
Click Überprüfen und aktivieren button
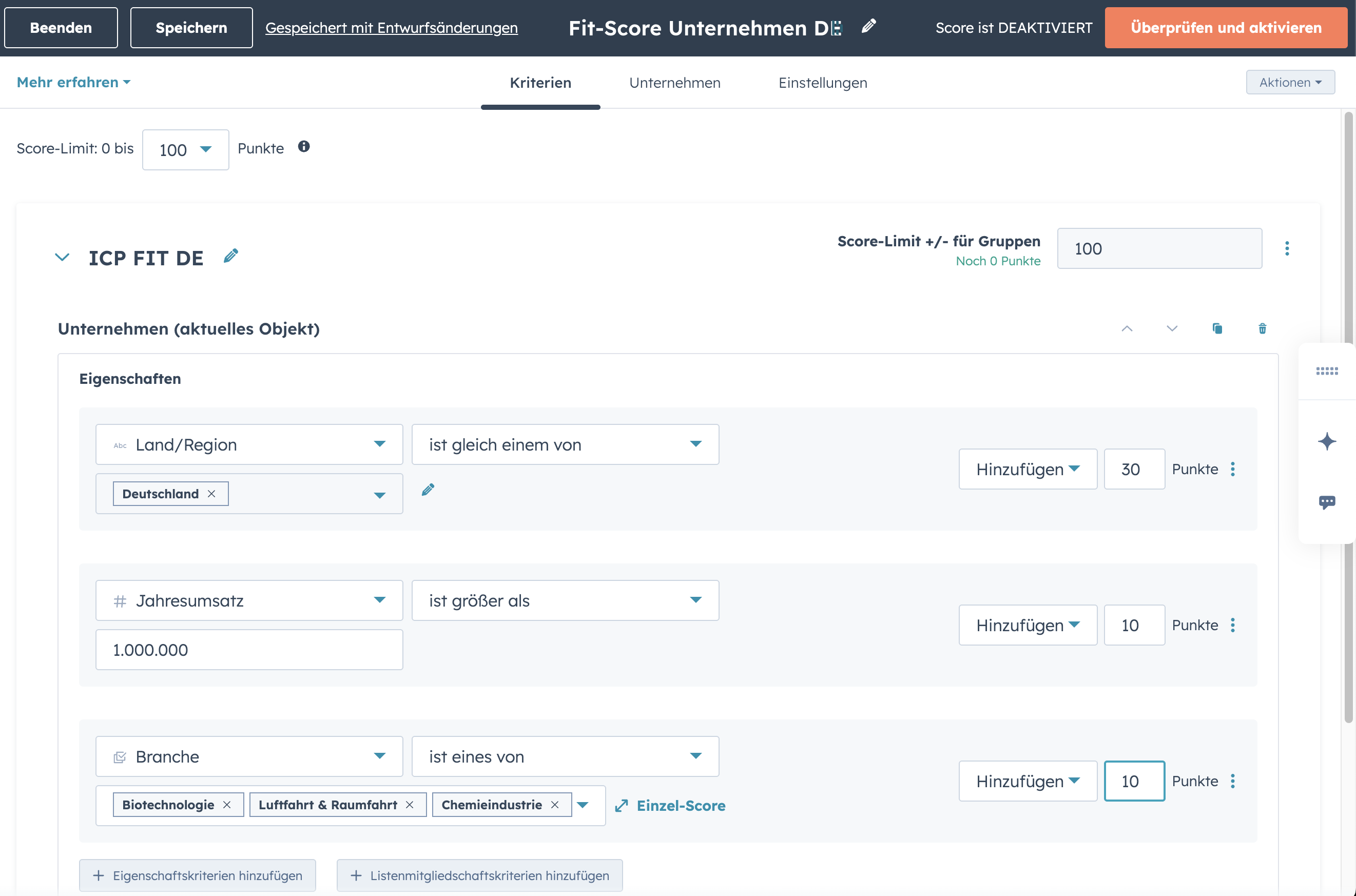[1226, 27]
